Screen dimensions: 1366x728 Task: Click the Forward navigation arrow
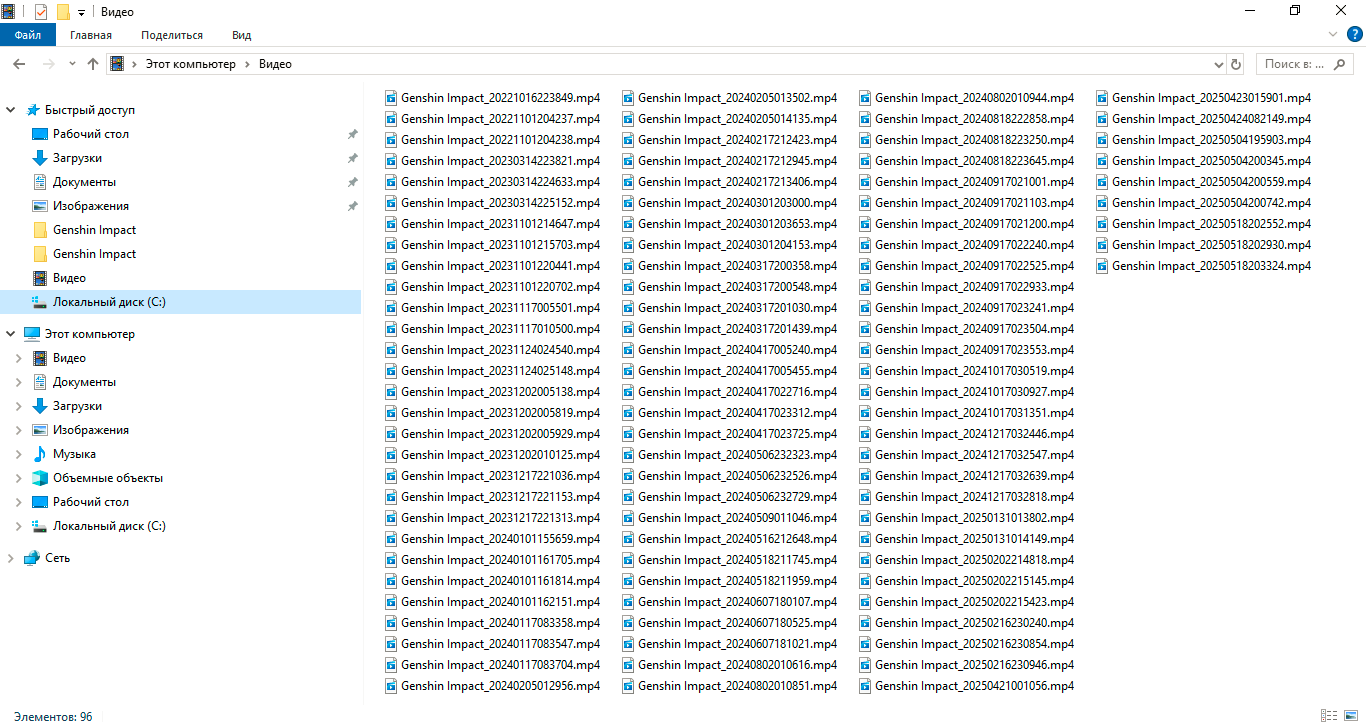[x=48, y=64]
